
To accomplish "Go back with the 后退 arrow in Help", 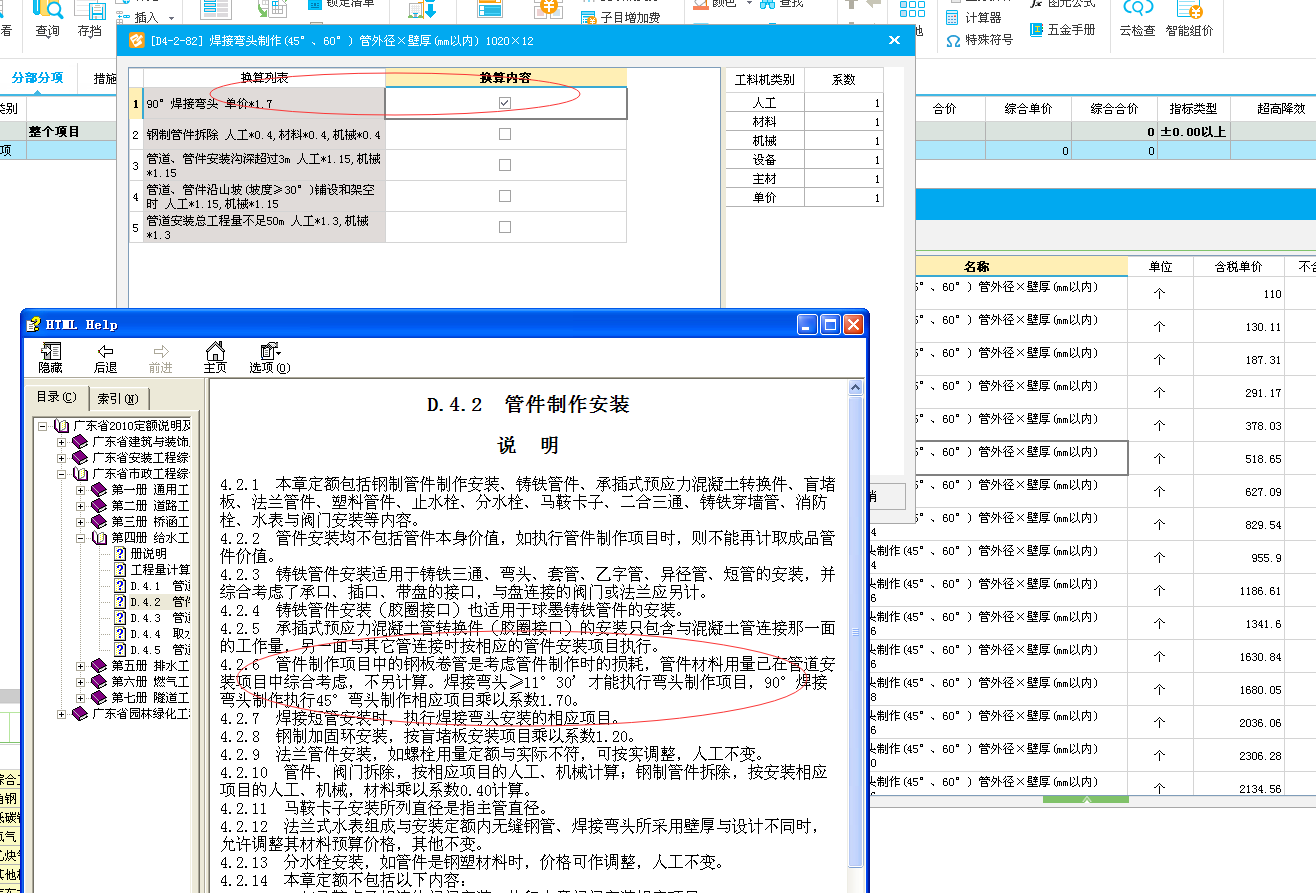I will click(105, 357).
